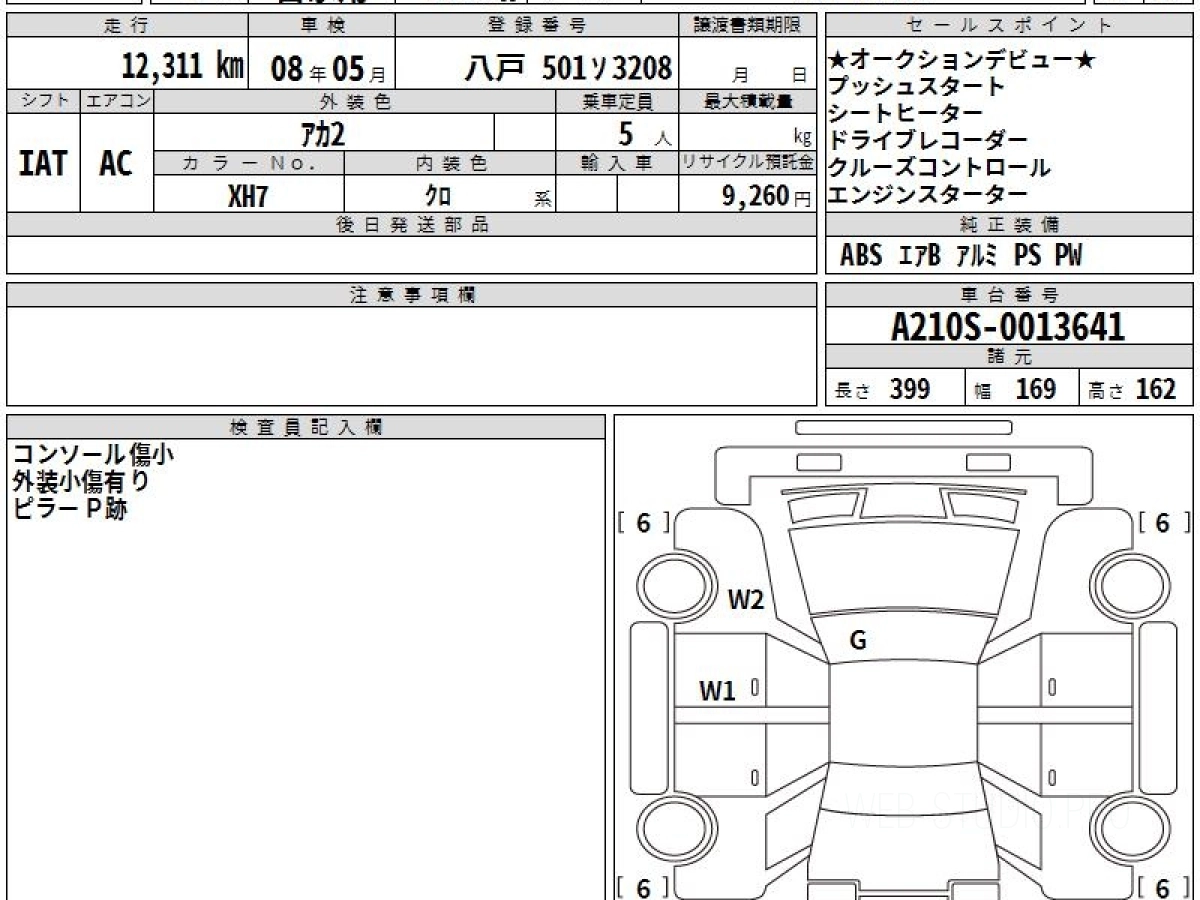Select the IAT shift type cell
The image size is (1200, 900).
tap(43, 163)
